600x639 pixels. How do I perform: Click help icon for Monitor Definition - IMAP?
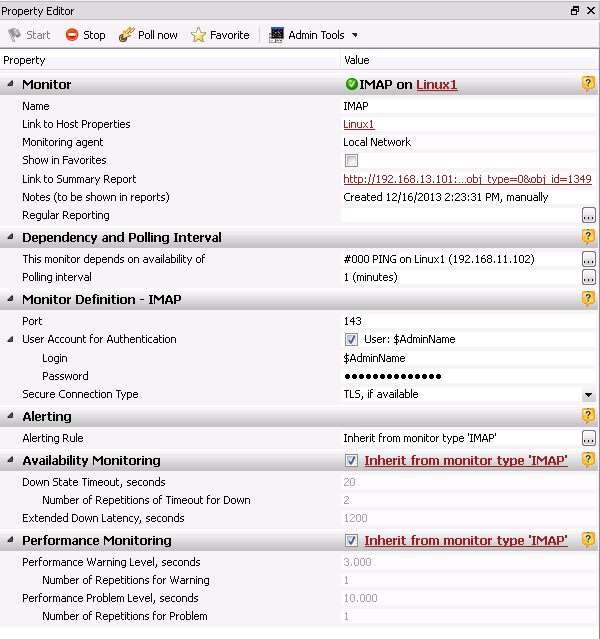588,299
